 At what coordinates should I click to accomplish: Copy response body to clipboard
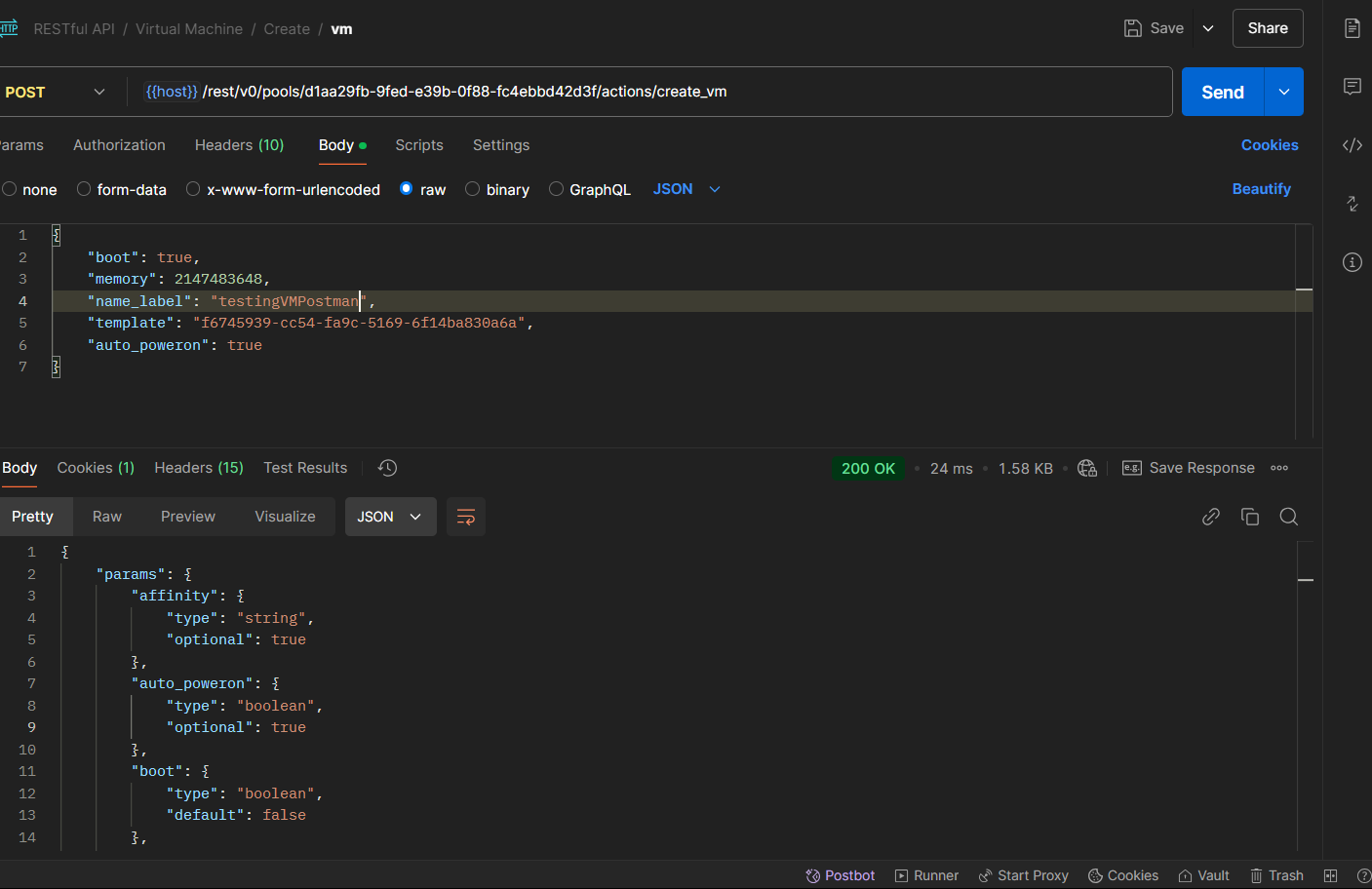coord(1249,517)
